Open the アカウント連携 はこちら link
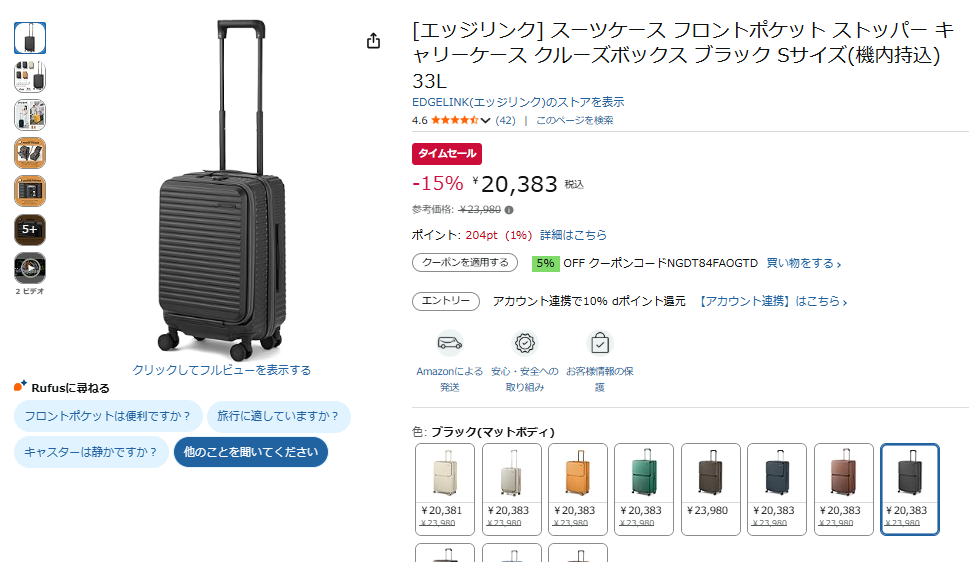974x562 pixels. (x=772, y=302)
